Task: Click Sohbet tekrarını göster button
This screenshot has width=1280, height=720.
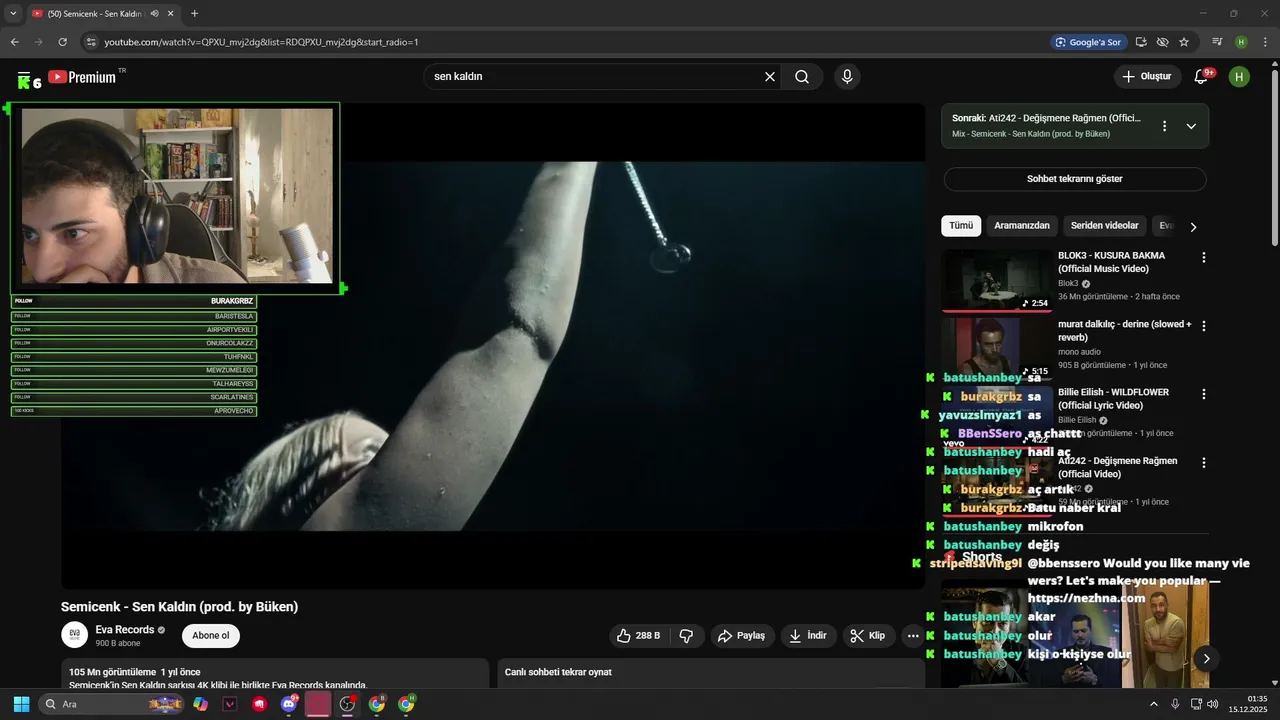Action: coord(1075,179)
